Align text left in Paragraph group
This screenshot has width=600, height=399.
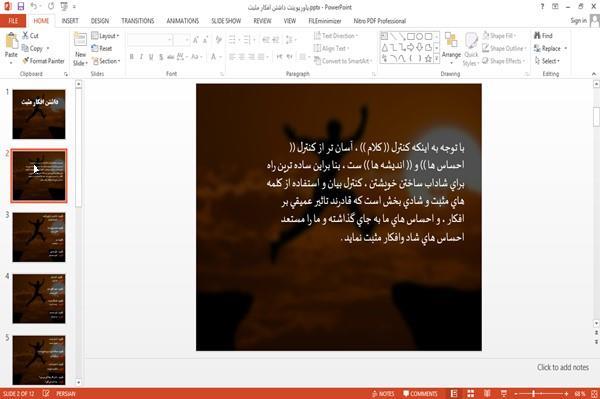[232, 57]
